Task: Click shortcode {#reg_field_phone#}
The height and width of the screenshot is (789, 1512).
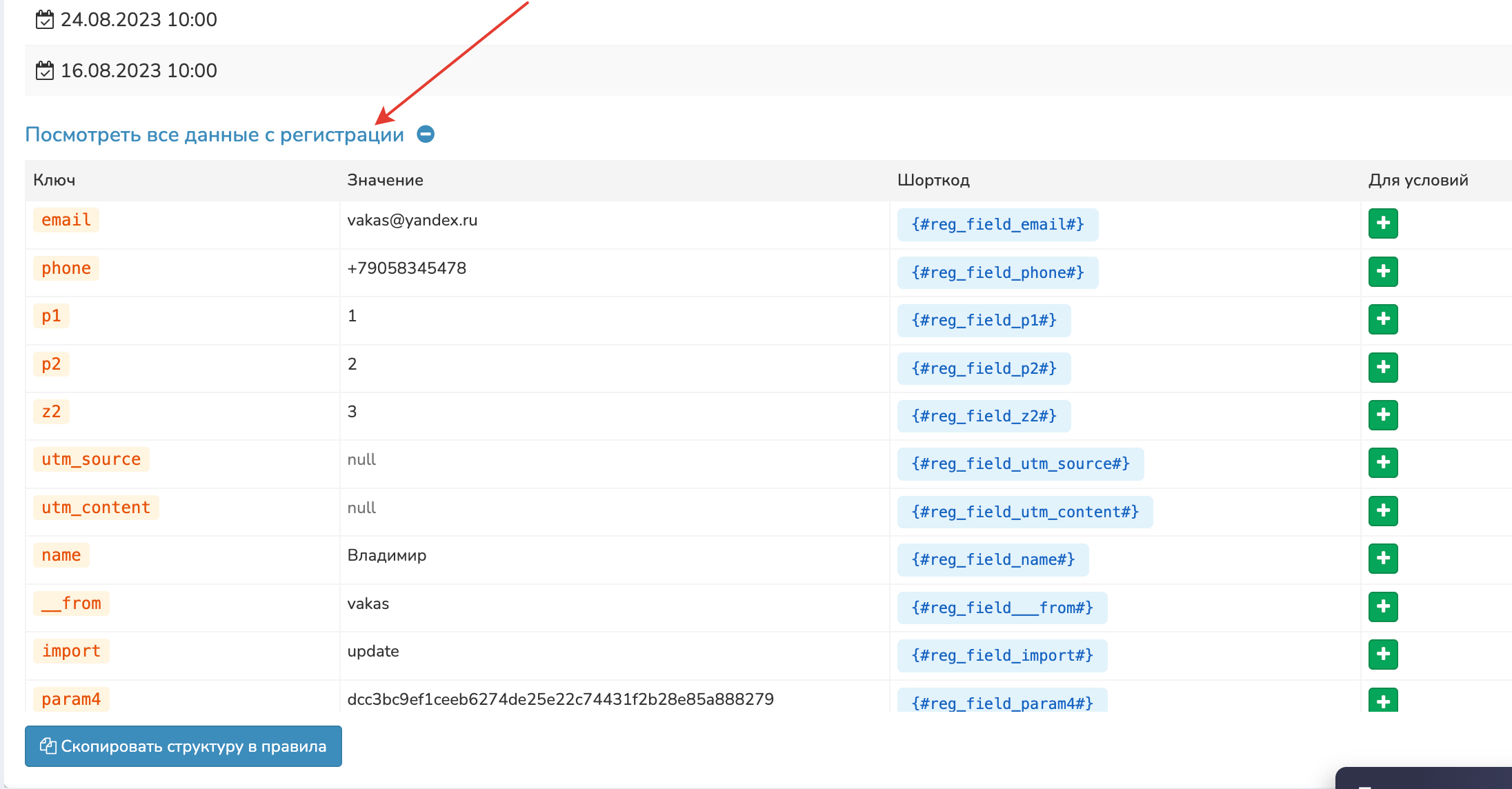Action: click(x=997, y=273)
